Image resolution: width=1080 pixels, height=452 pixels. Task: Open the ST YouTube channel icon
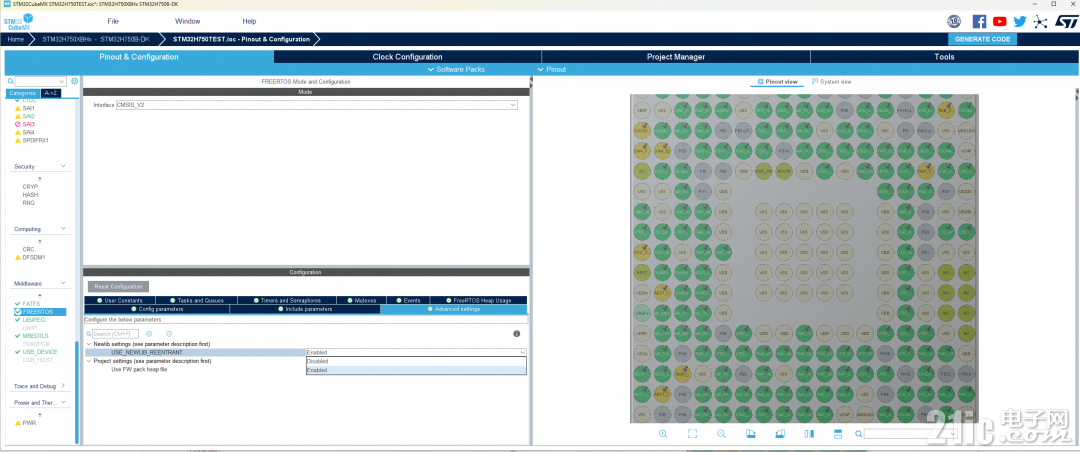pyautogui.click(x=999, y=21)
